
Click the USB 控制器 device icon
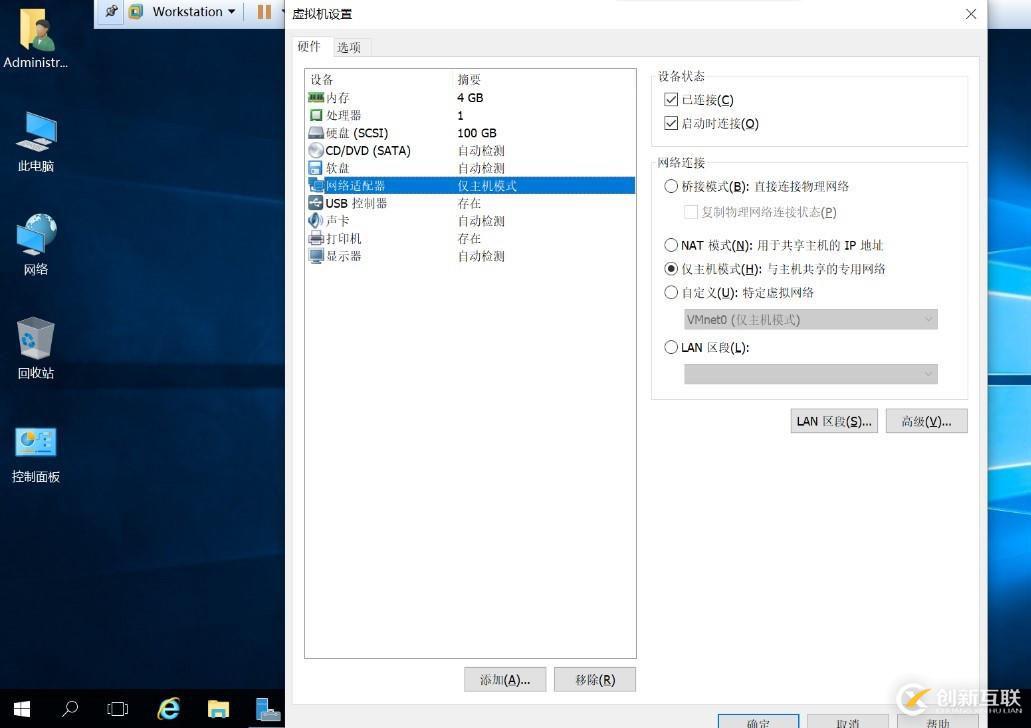(x=316, y=203)
